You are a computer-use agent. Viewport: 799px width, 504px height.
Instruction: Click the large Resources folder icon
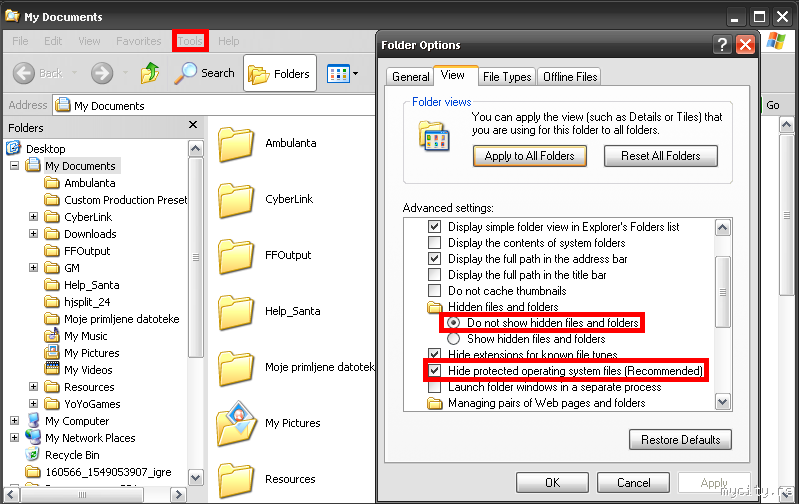tap(235, 481)
